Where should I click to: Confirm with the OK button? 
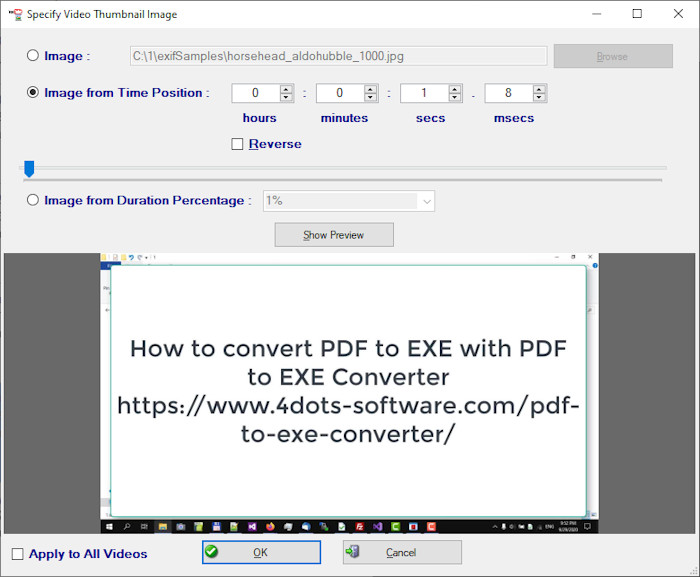pyautogui.click(x=261, y=552)
